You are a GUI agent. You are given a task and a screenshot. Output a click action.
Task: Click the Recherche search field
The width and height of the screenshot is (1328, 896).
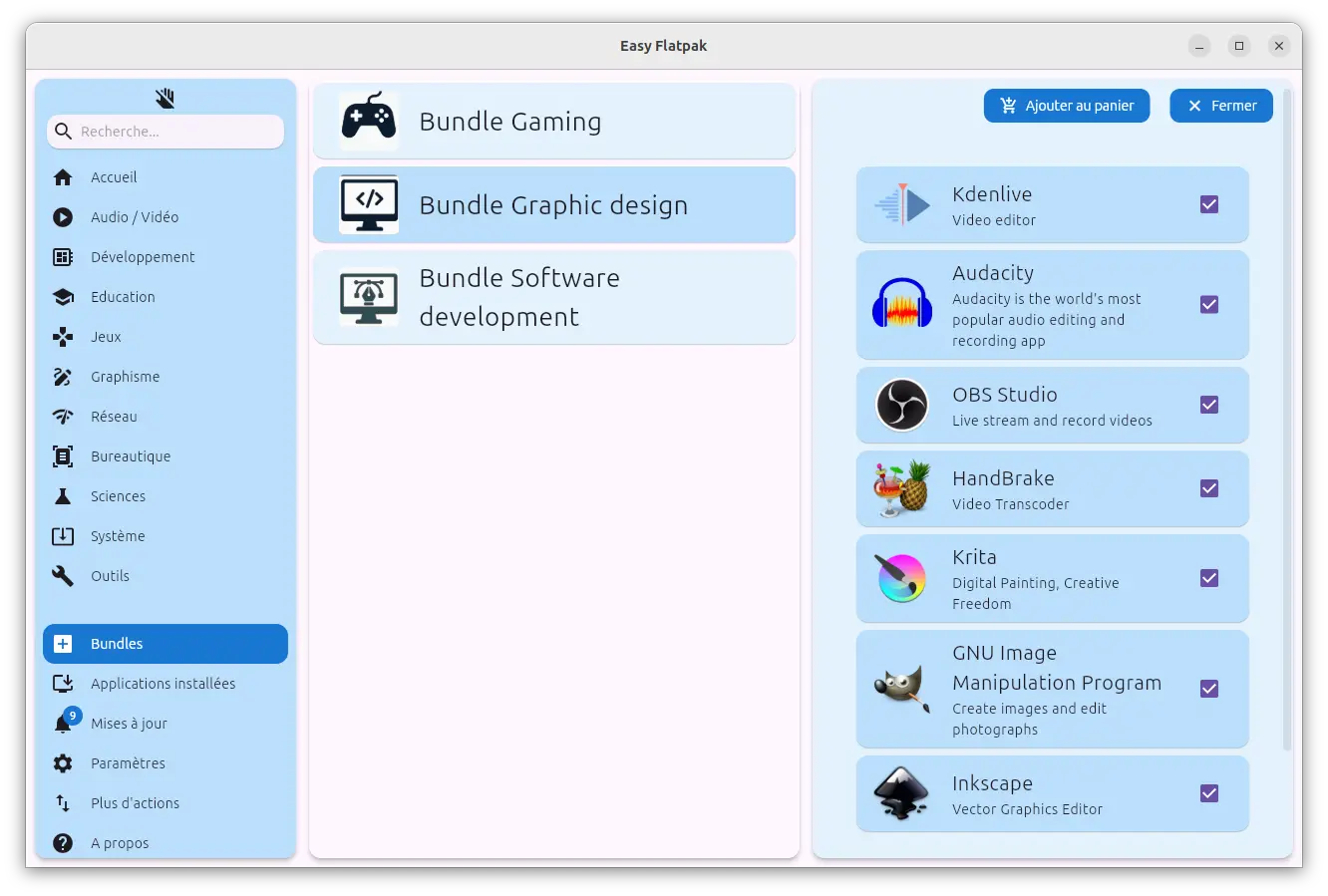(x=166, y=132)
